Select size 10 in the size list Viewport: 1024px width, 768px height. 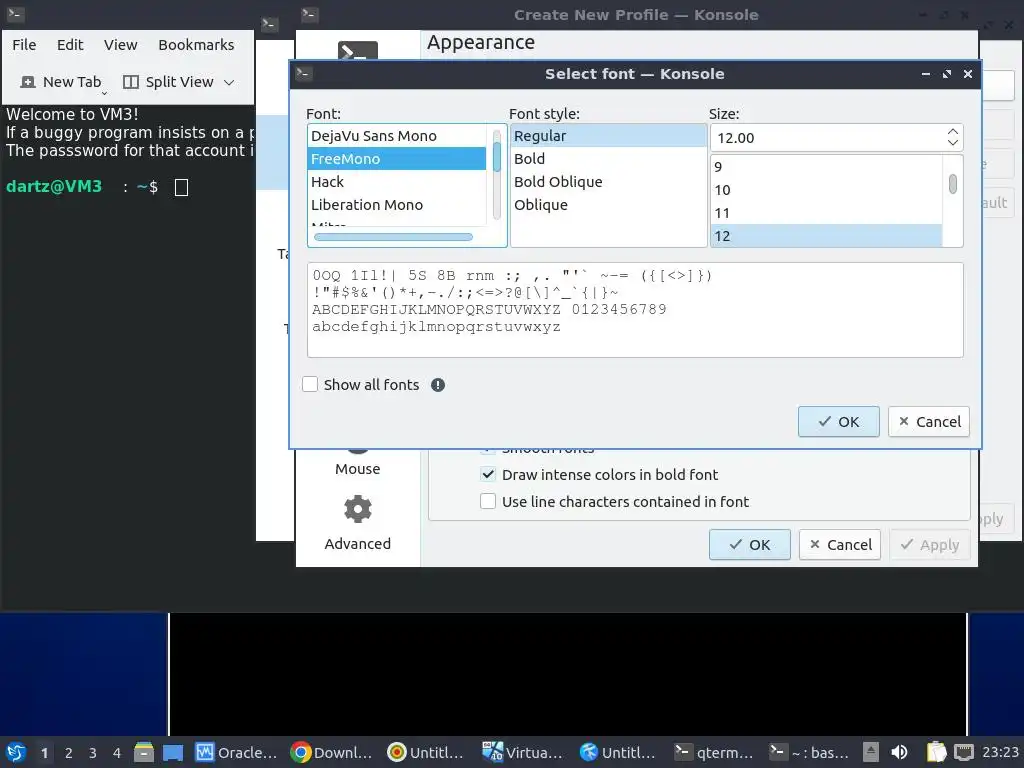(826, 190)
